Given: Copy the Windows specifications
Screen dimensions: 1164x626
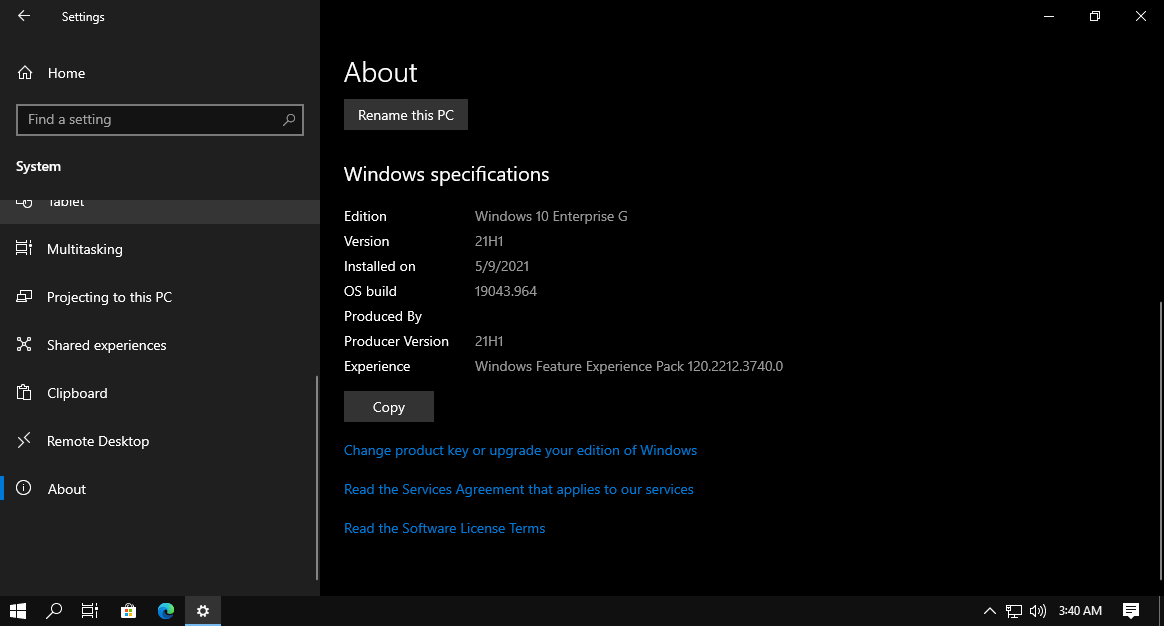Looking at the screenshot, I should pyautogui.click(x=388, y=406).
